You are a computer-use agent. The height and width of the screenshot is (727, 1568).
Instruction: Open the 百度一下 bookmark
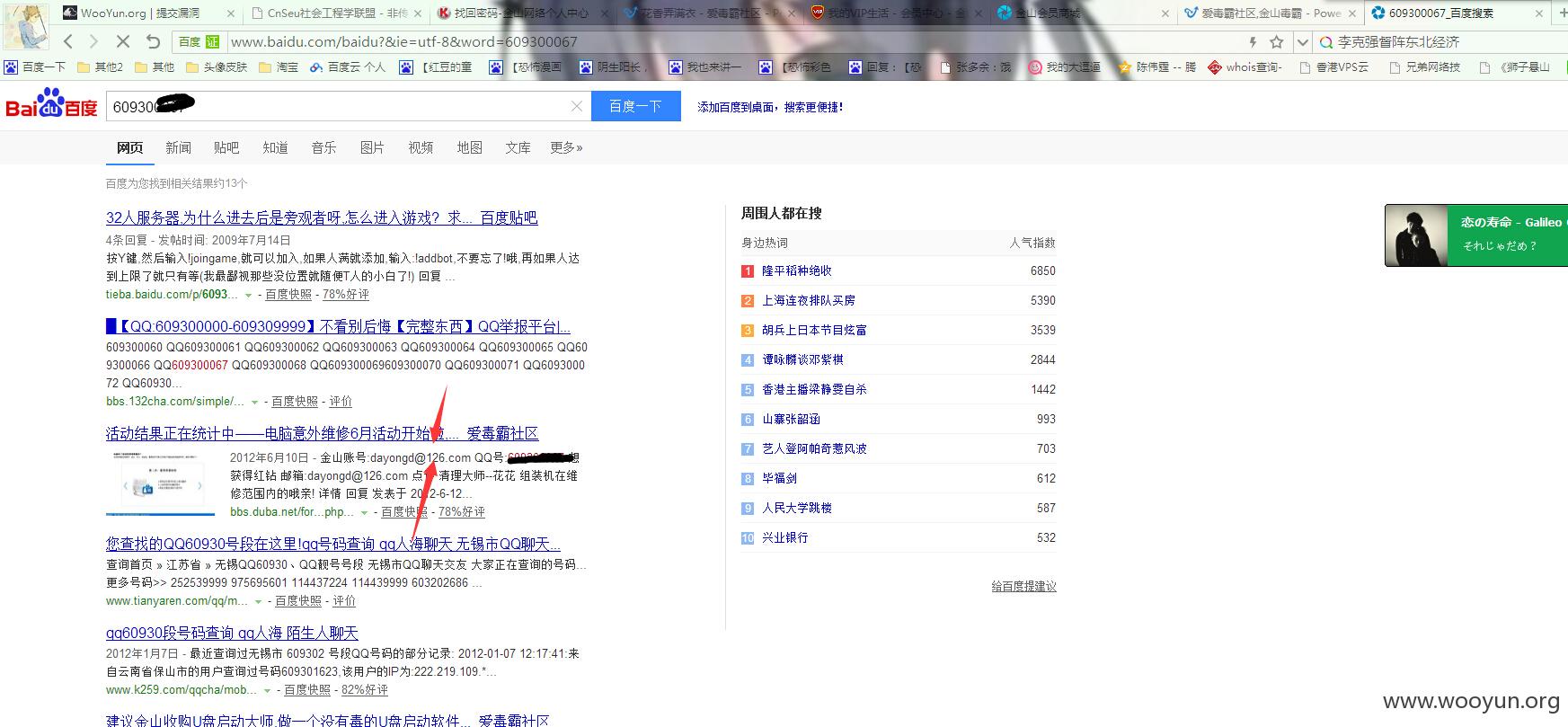(x=35, y=67)
